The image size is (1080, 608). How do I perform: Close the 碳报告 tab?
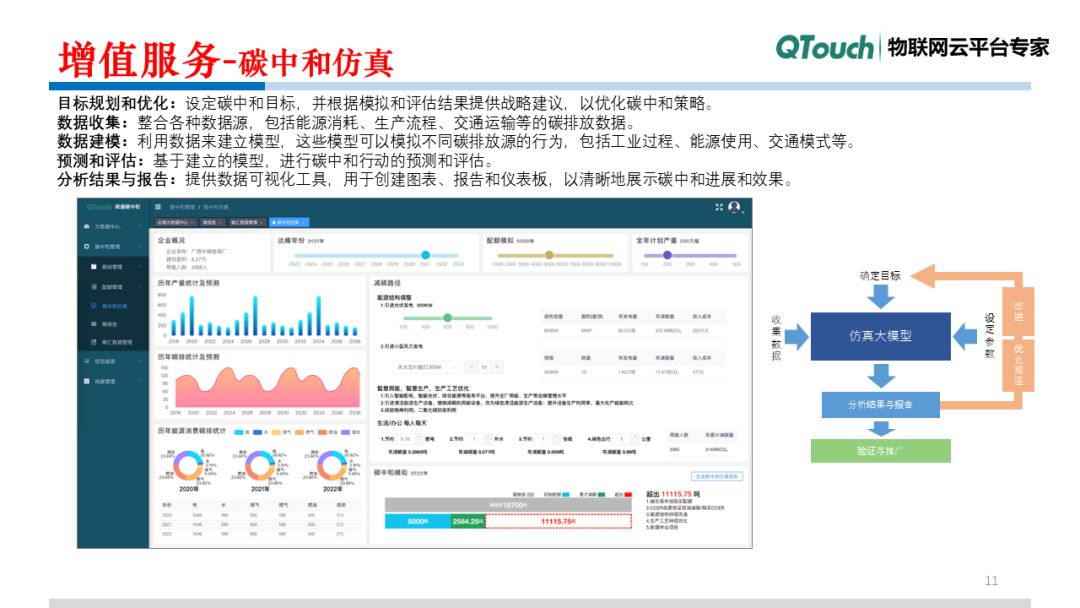tap(220, 222)
